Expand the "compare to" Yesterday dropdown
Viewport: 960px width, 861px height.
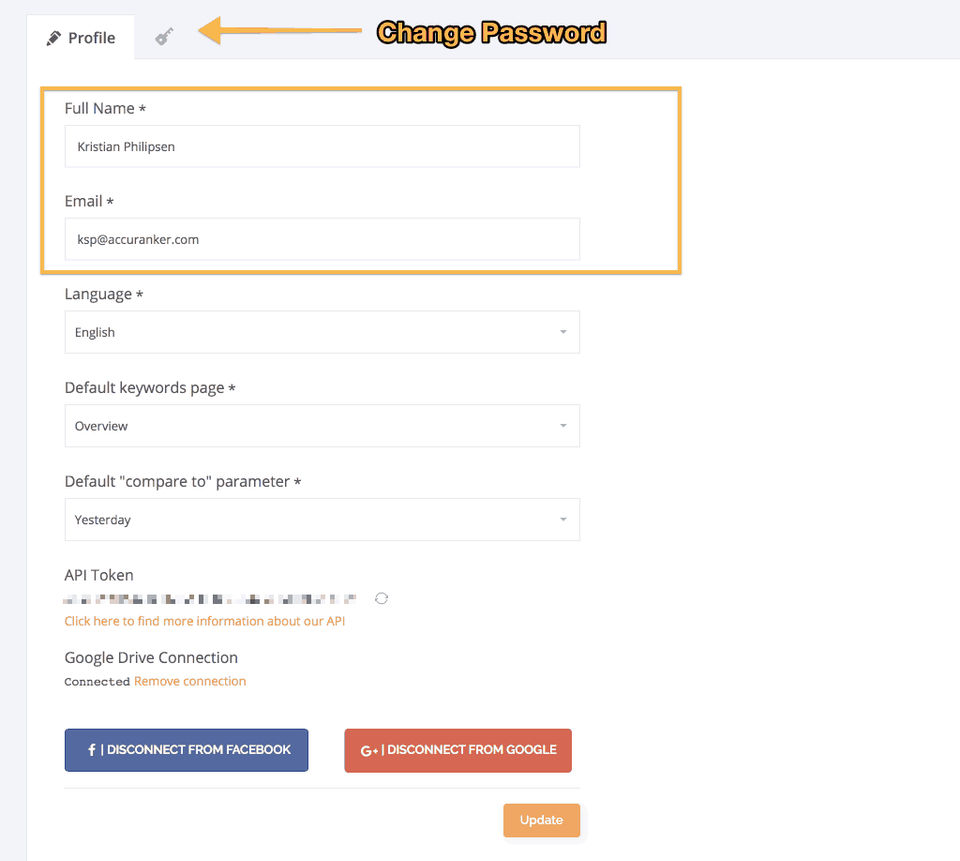click(x=321, y=520)
